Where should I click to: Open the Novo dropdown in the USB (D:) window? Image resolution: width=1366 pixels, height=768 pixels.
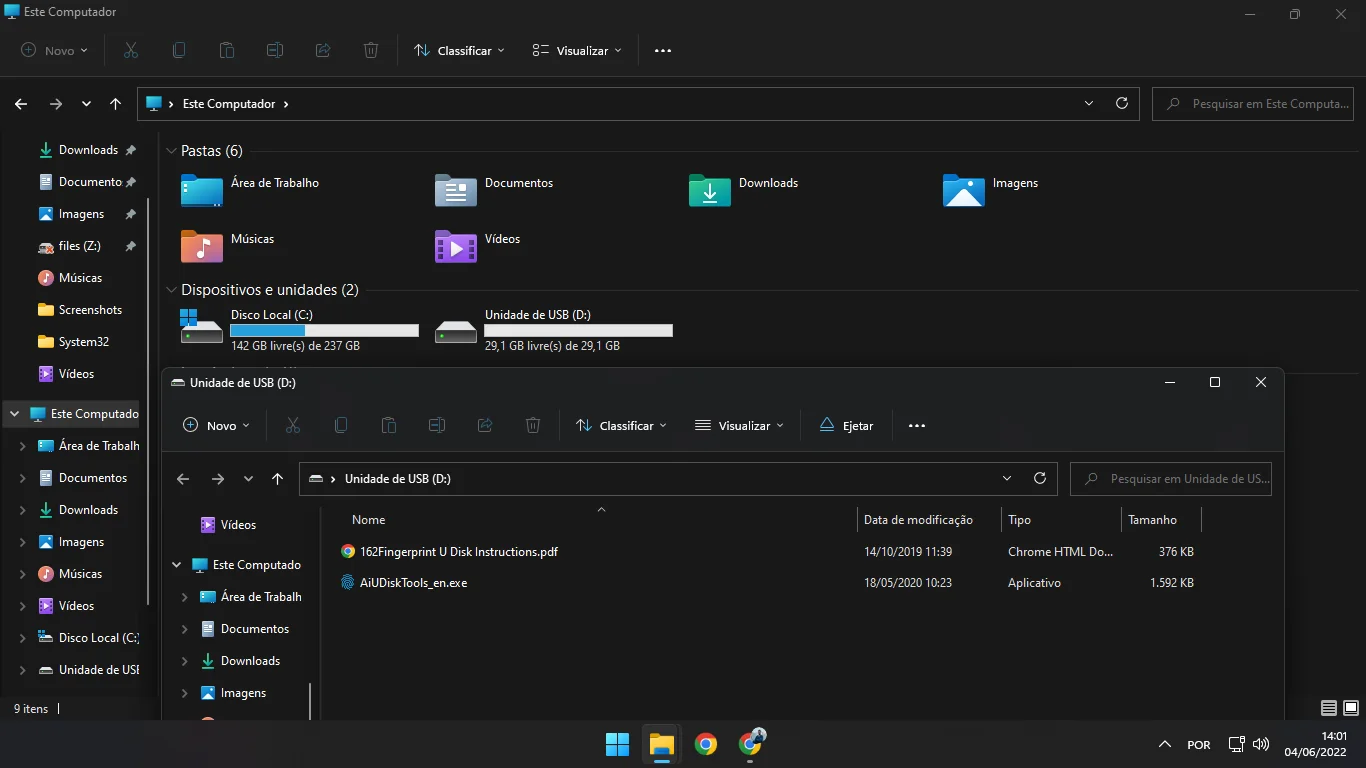[216, 425]
